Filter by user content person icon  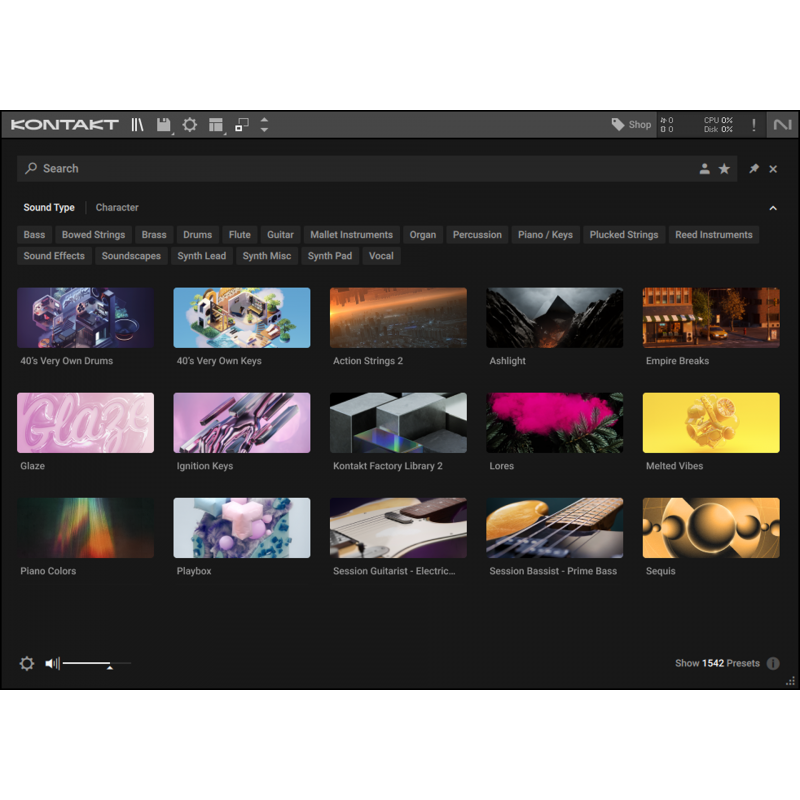(705, 169)
